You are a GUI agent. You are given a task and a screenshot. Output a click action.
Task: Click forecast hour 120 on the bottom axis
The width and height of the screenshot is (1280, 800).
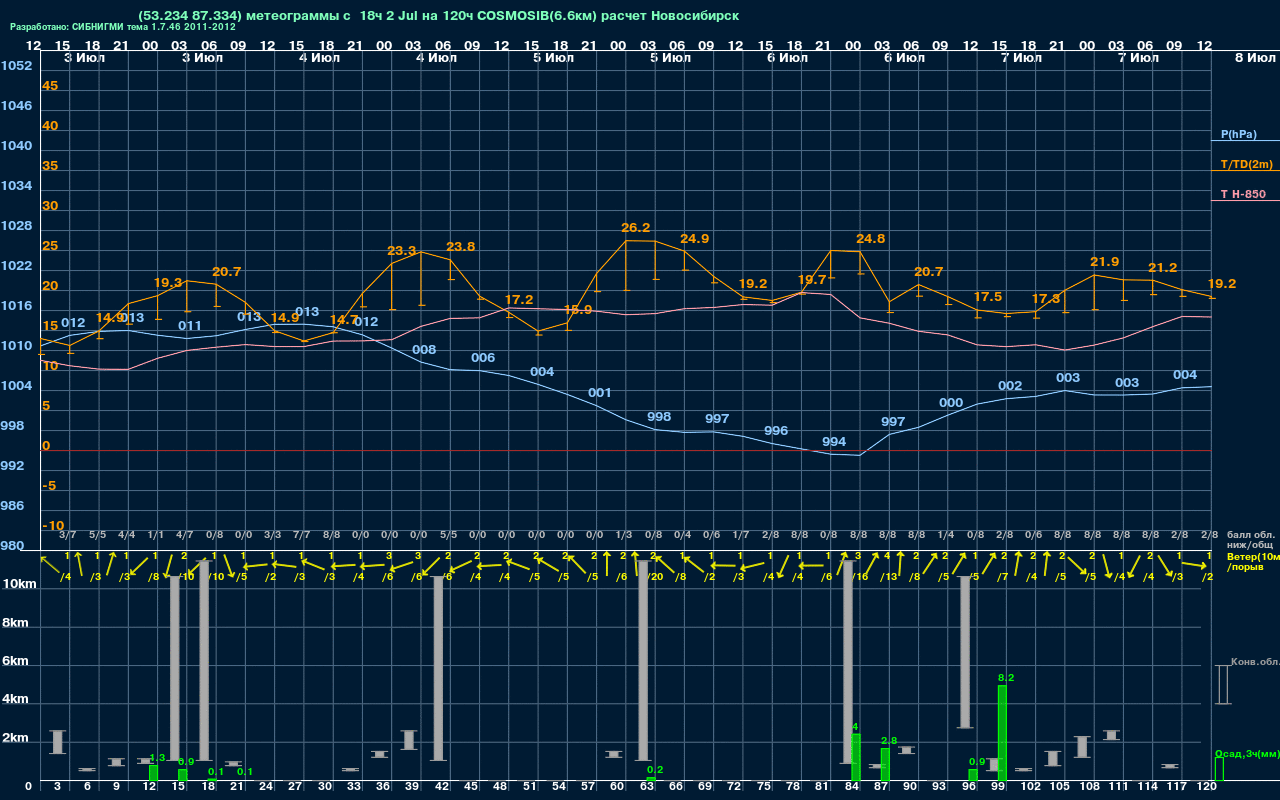click(x=1207, y=787)
